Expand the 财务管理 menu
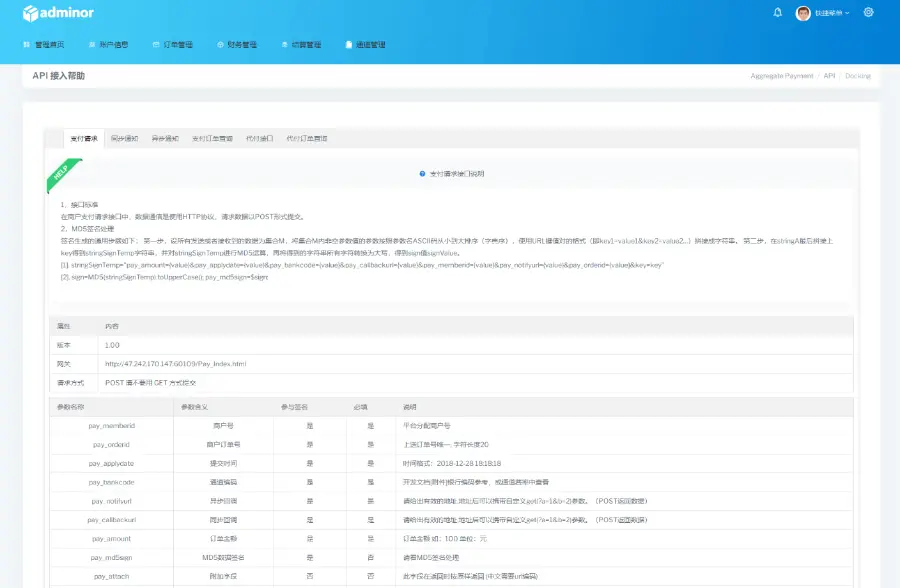Image resolution: width=900 pixels, height=588 pixels. 241,45
